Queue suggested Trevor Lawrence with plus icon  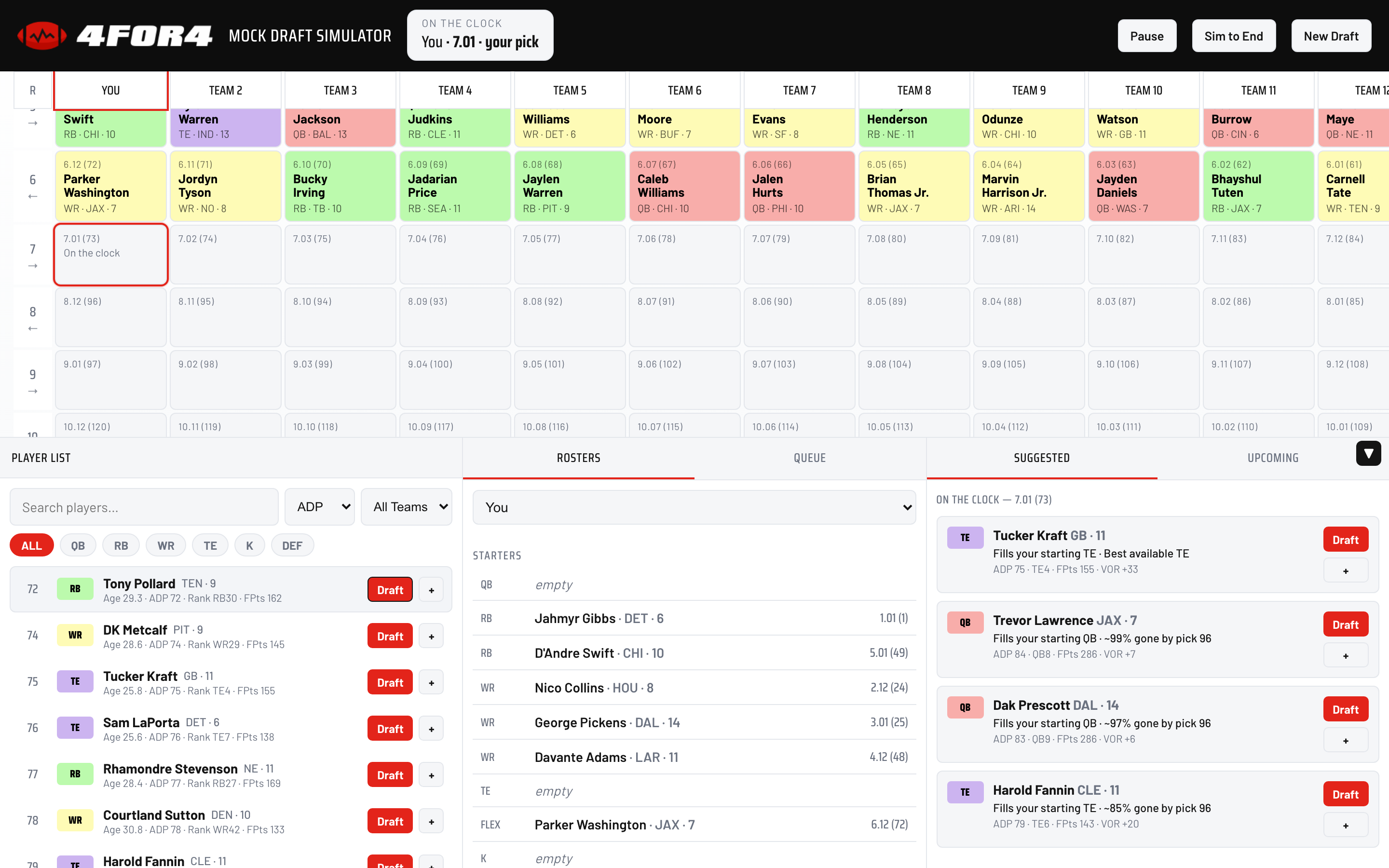(1346, 656)
